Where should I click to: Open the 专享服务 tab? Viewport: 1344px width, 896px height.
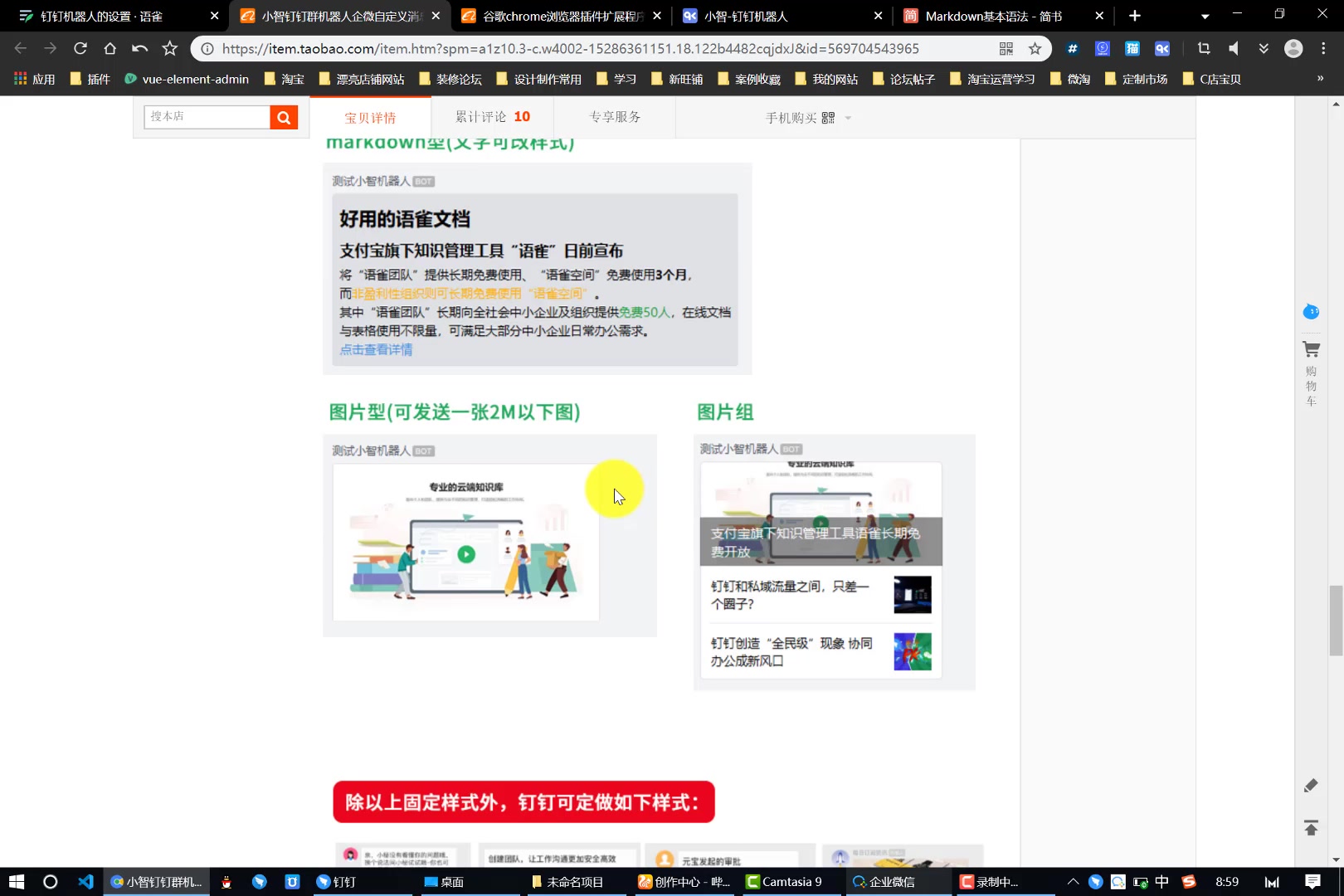(615, 117)
